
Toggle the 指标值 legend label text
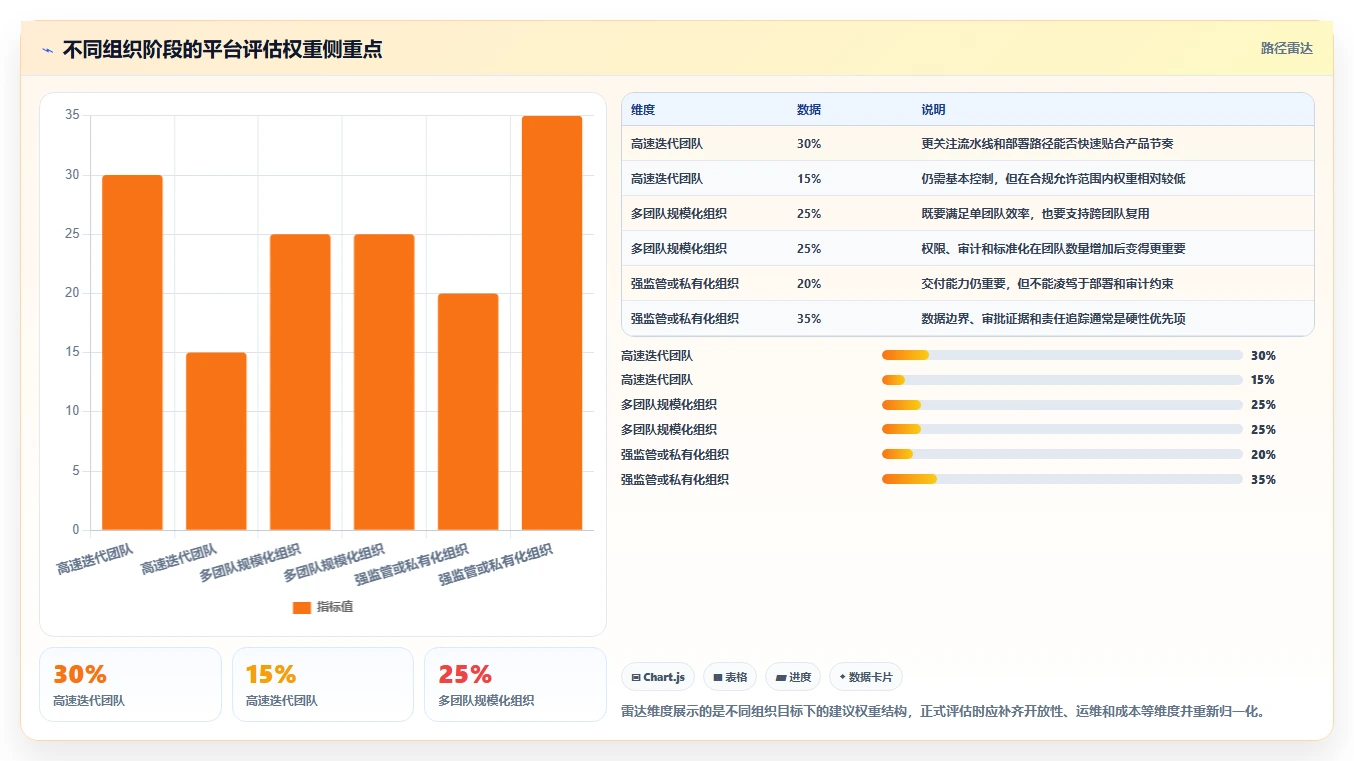click(x=335, y=607)
